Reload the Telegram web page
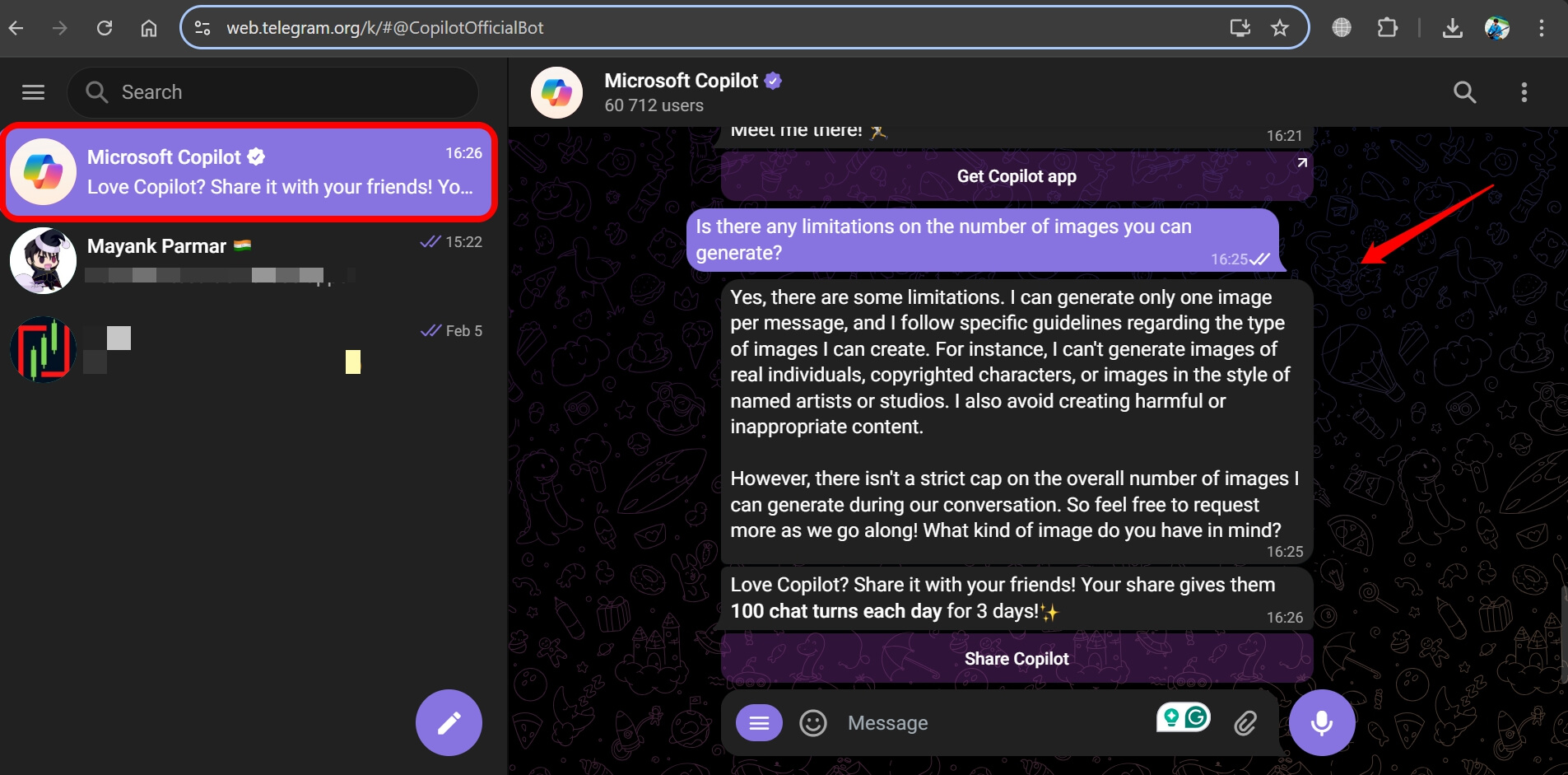Image resolution: width=1568 pixels, height=775 pixels. pos(105,27)
